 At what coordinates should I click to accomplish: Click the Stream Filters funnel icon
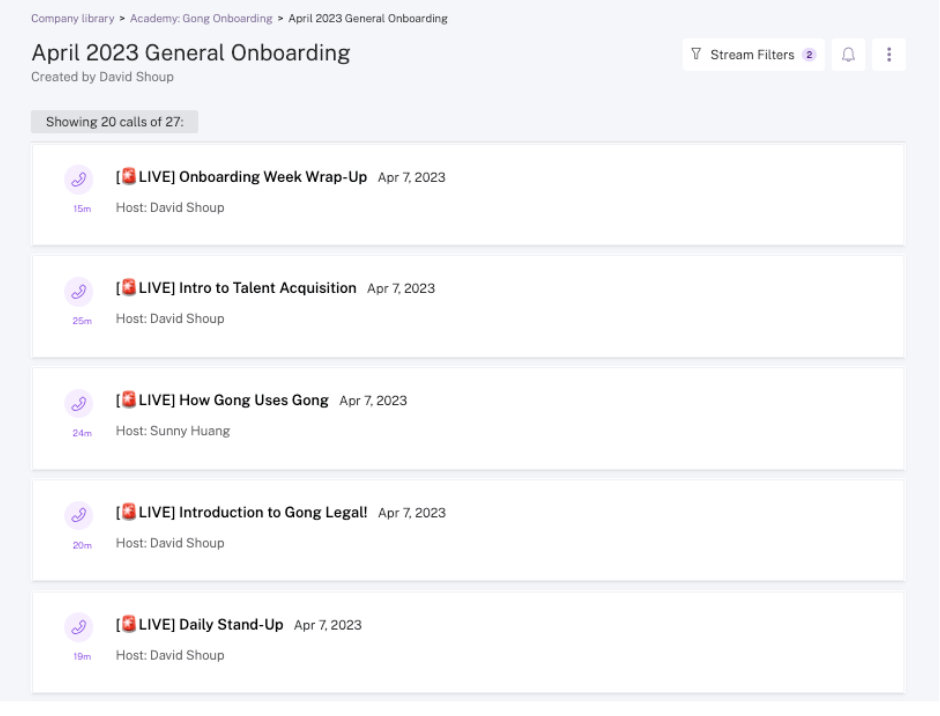click(x=696, y=55)
